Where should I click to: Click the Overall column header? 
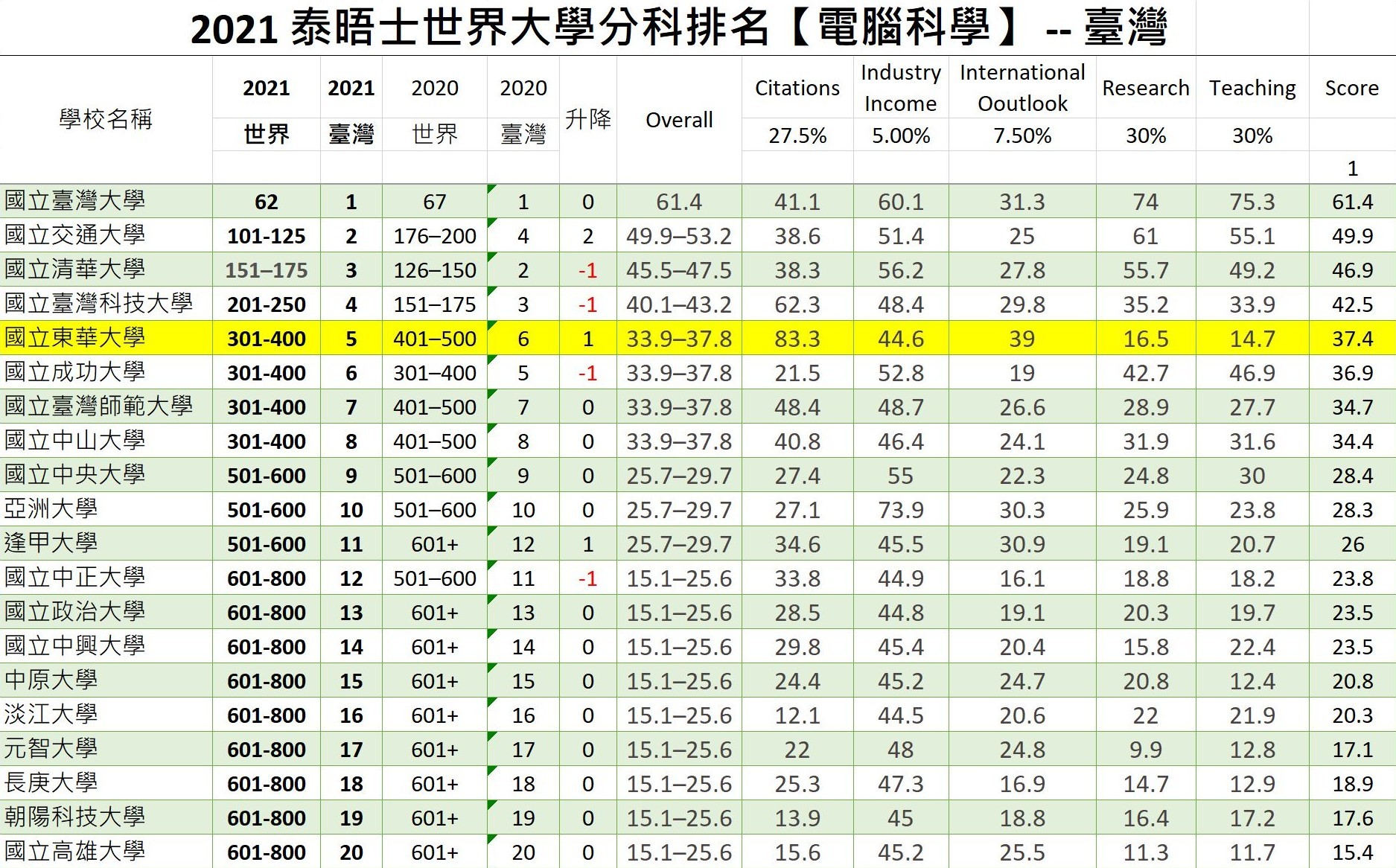pos(679,120)
